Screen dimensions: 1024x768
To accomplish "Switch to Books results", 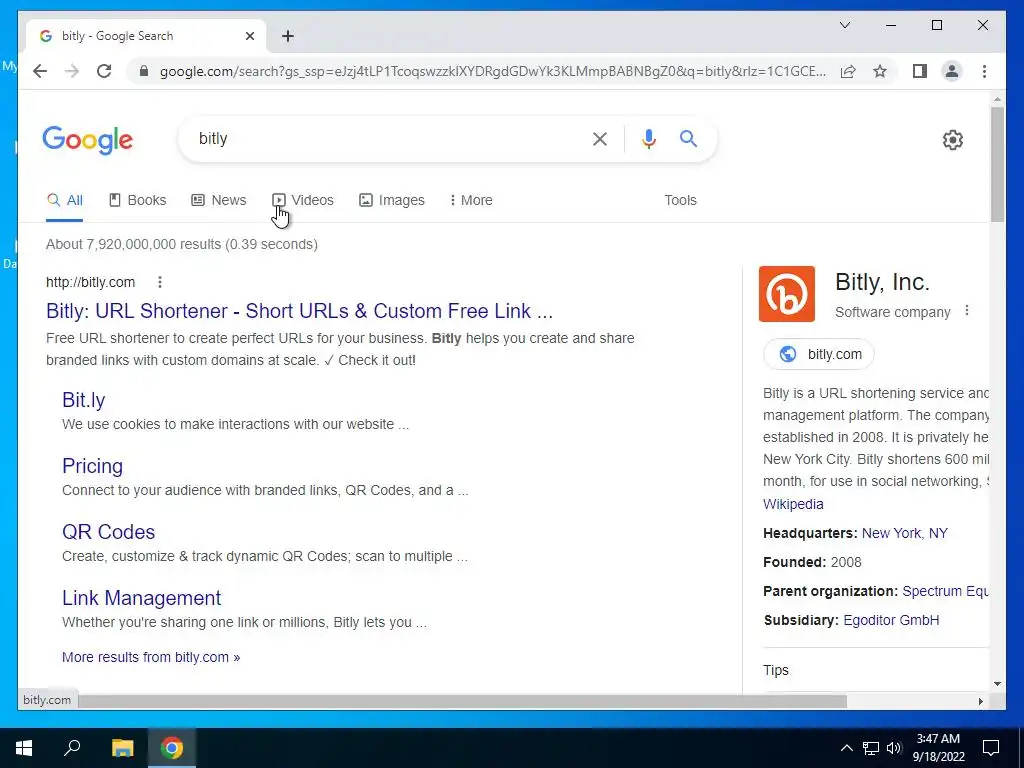I will click(x=137, y=200).
